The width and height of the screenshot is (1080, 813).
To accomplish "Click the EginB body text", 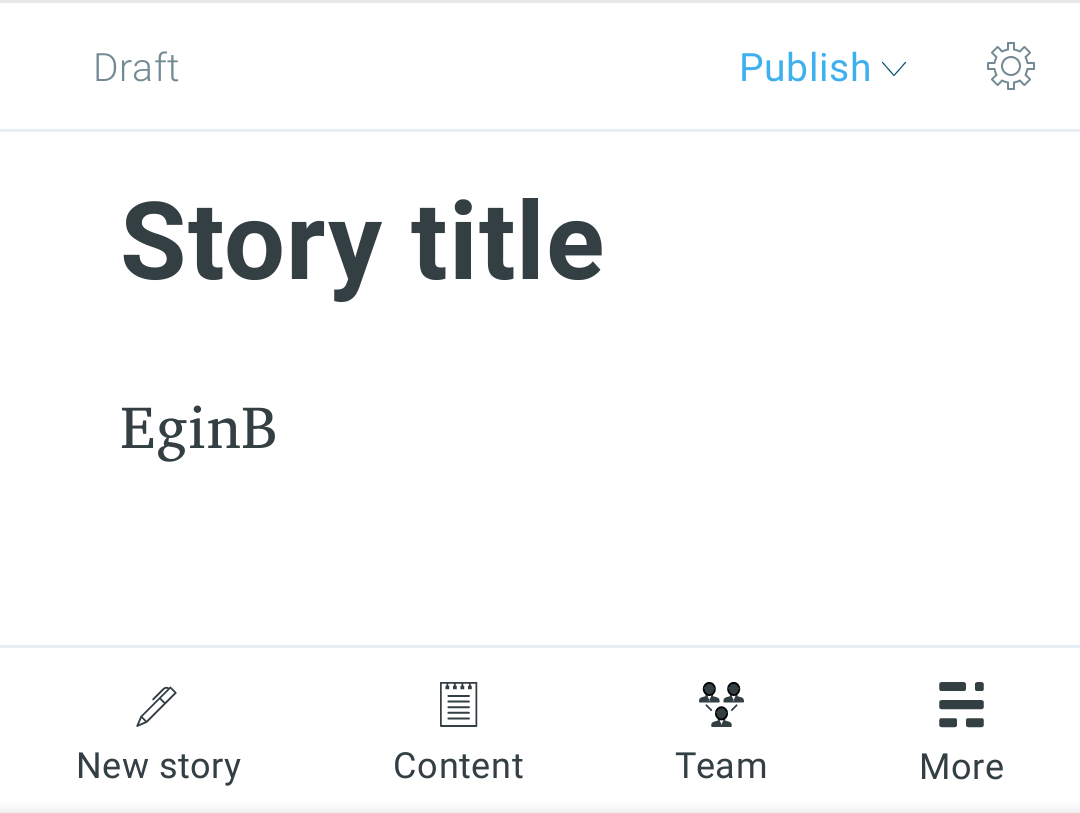I will pos(198,430).
